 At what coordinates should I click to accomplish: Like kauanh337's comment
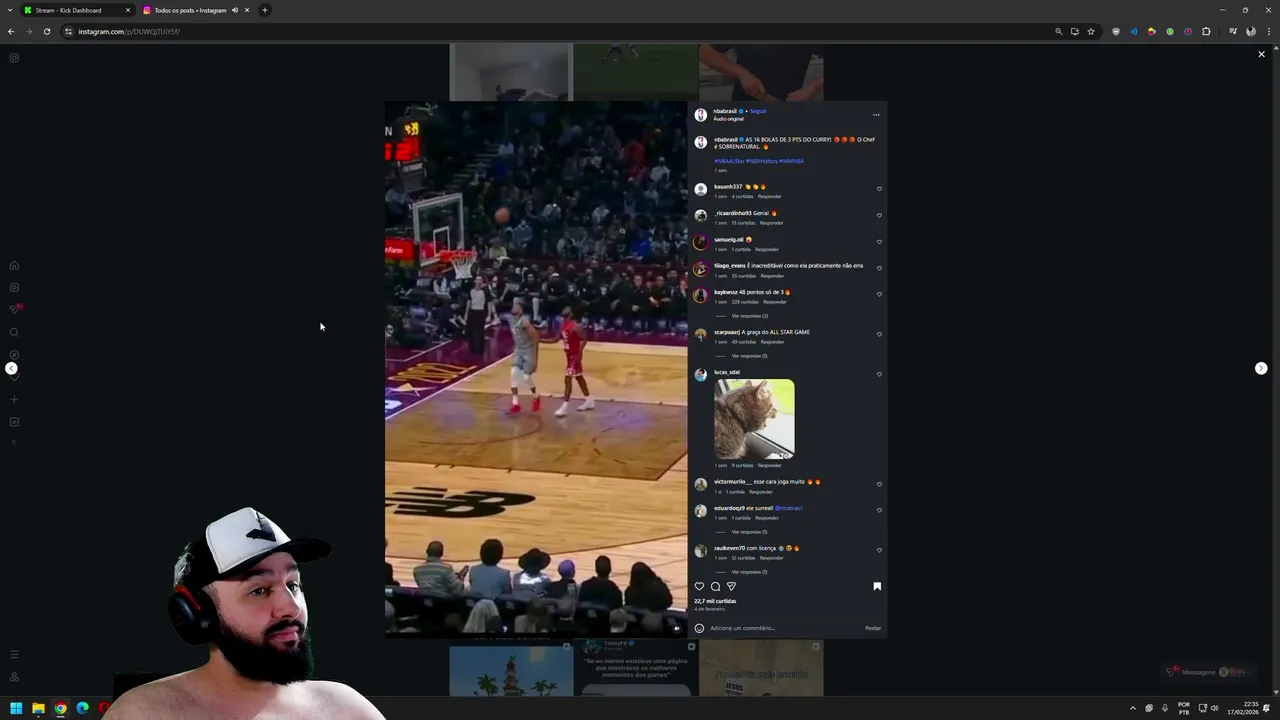[x=879, y=189]
